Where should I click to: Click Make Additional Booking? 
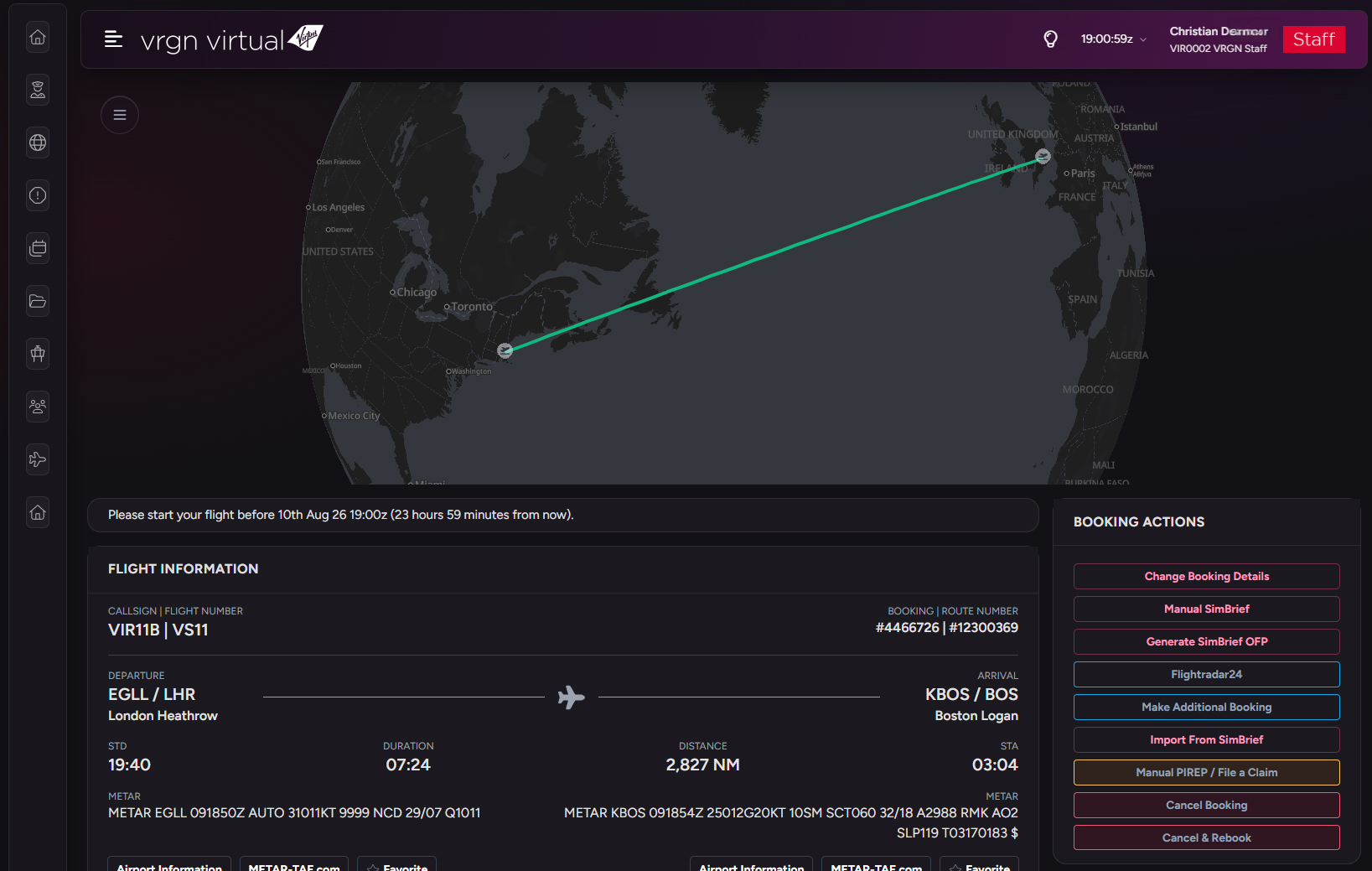(1206, 707)
